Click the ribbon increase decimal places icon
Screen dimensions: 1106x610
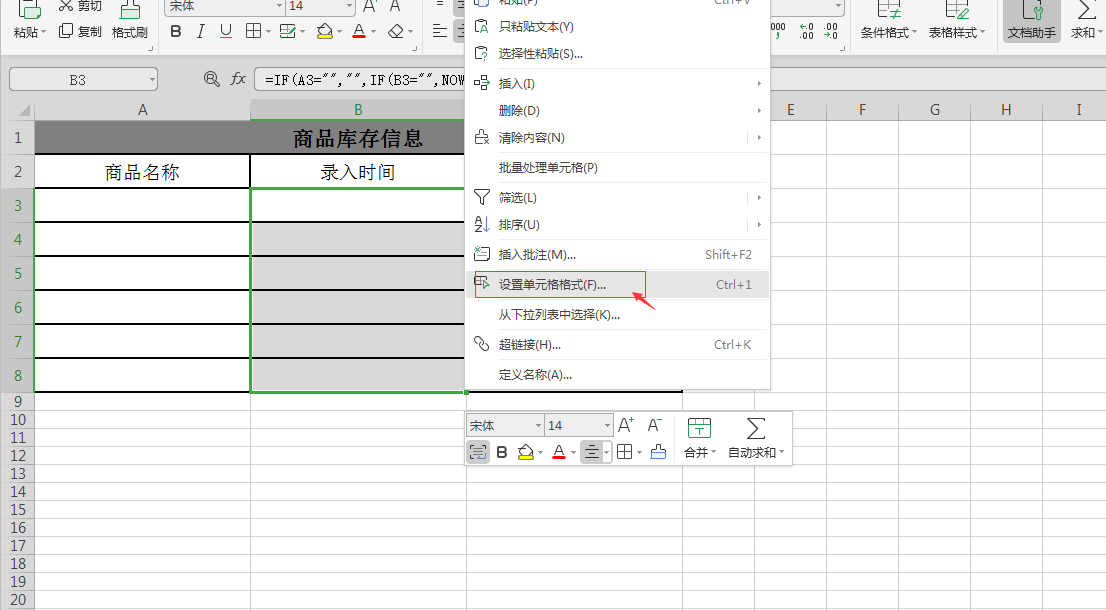point(806,31)
